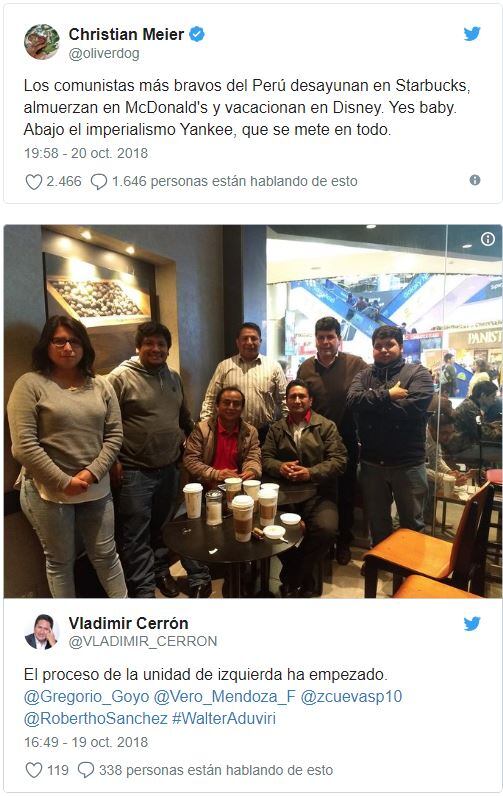Open the Christian Meier profile avatar

(42, 42)
